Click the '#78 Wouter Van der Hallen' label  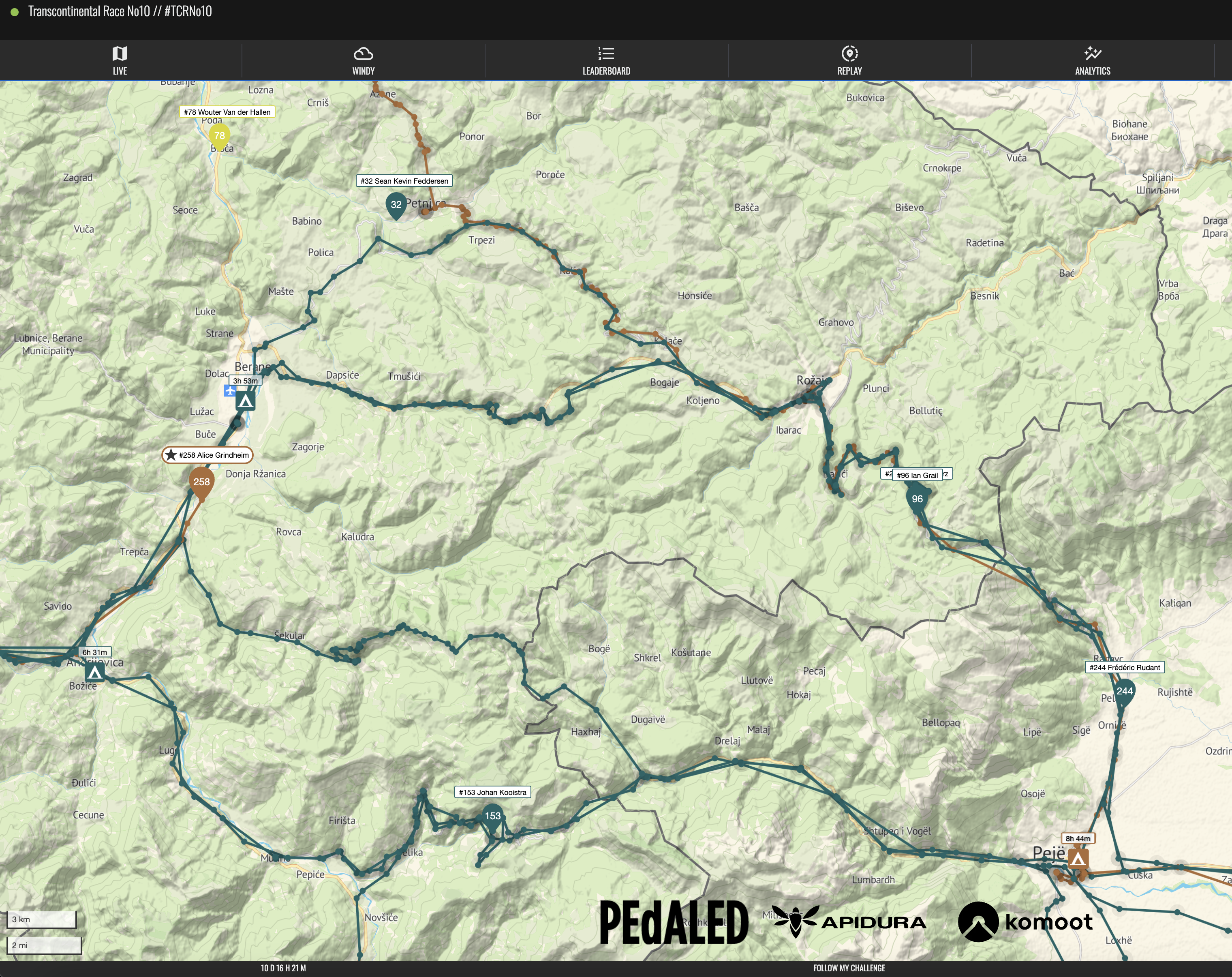click(x=227, y=112)
